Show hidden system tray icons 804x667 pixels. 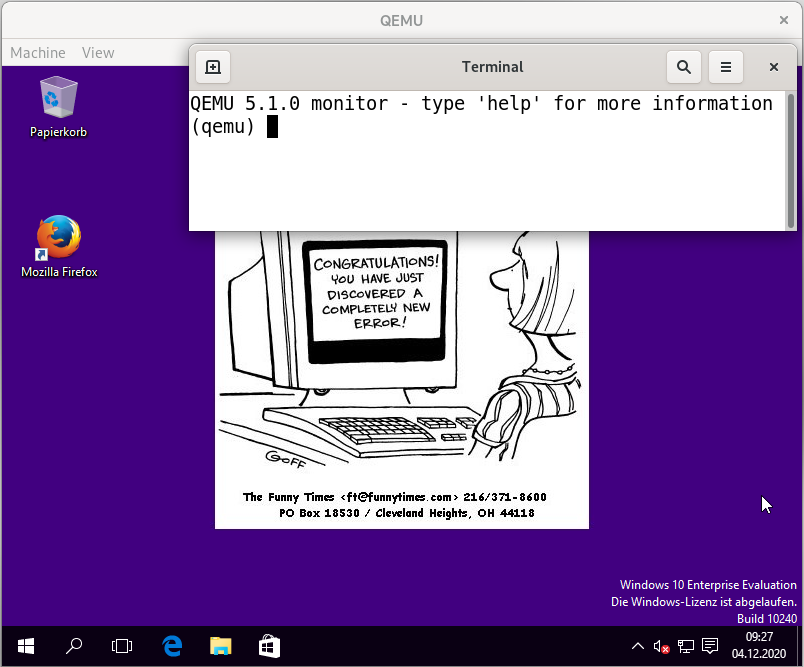click(x=638, y=646)
